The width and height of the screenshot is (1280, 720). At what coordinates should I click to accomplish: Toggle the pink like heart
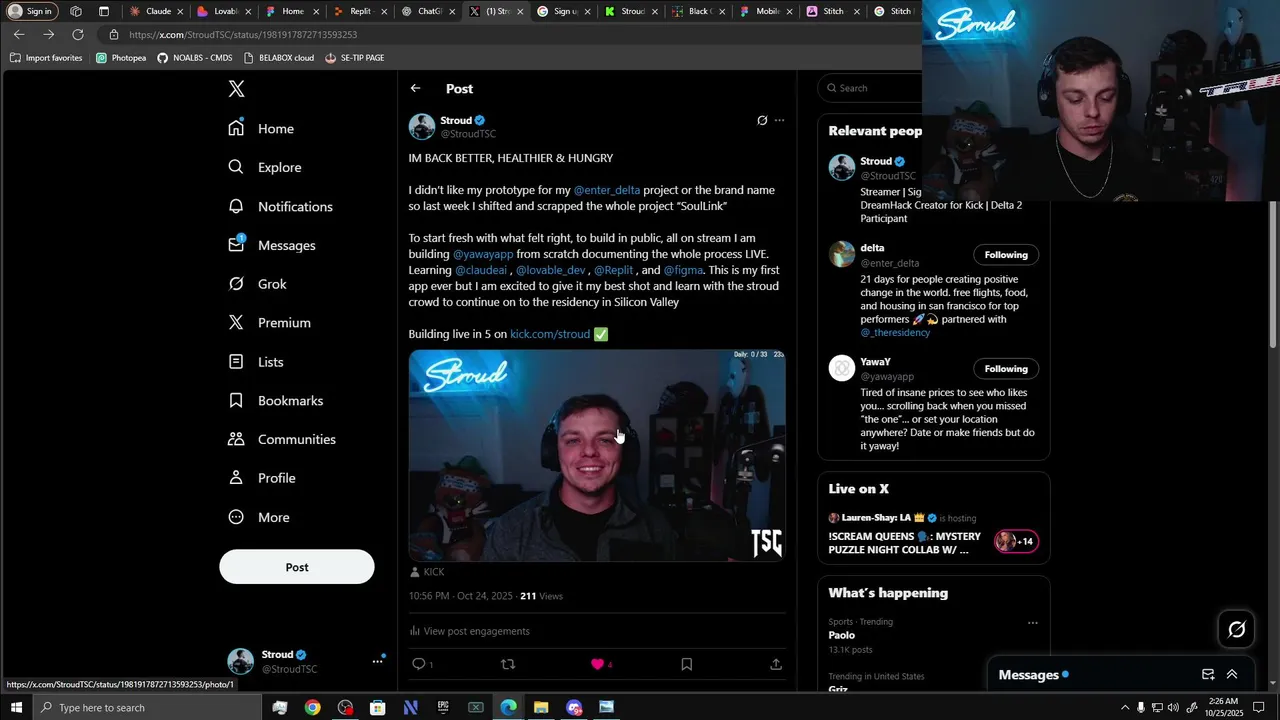(598, 664)
